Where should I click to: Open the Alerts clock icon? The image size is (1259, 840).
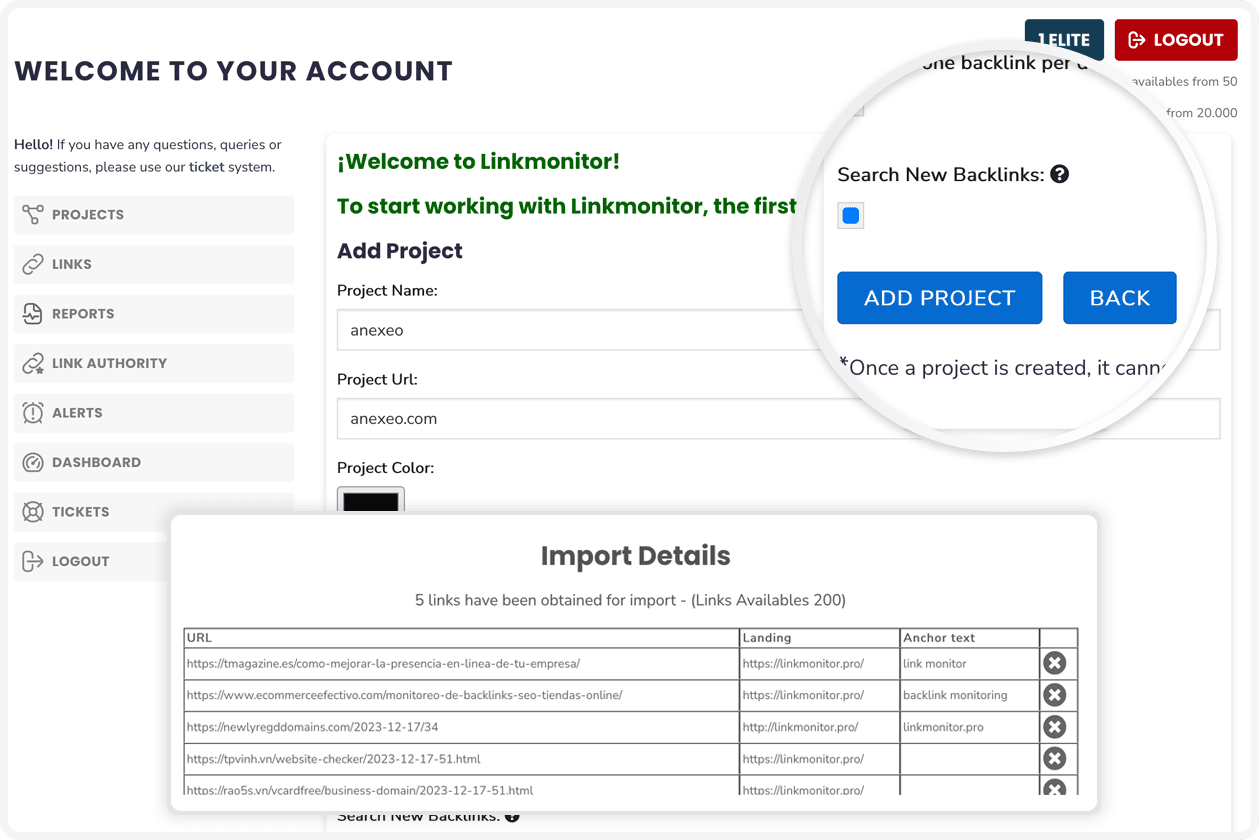[x=33, y=413]
